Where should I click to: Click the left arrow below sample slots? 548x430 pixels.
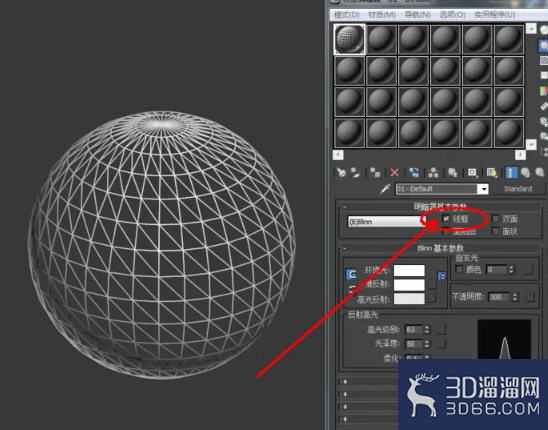338,155
